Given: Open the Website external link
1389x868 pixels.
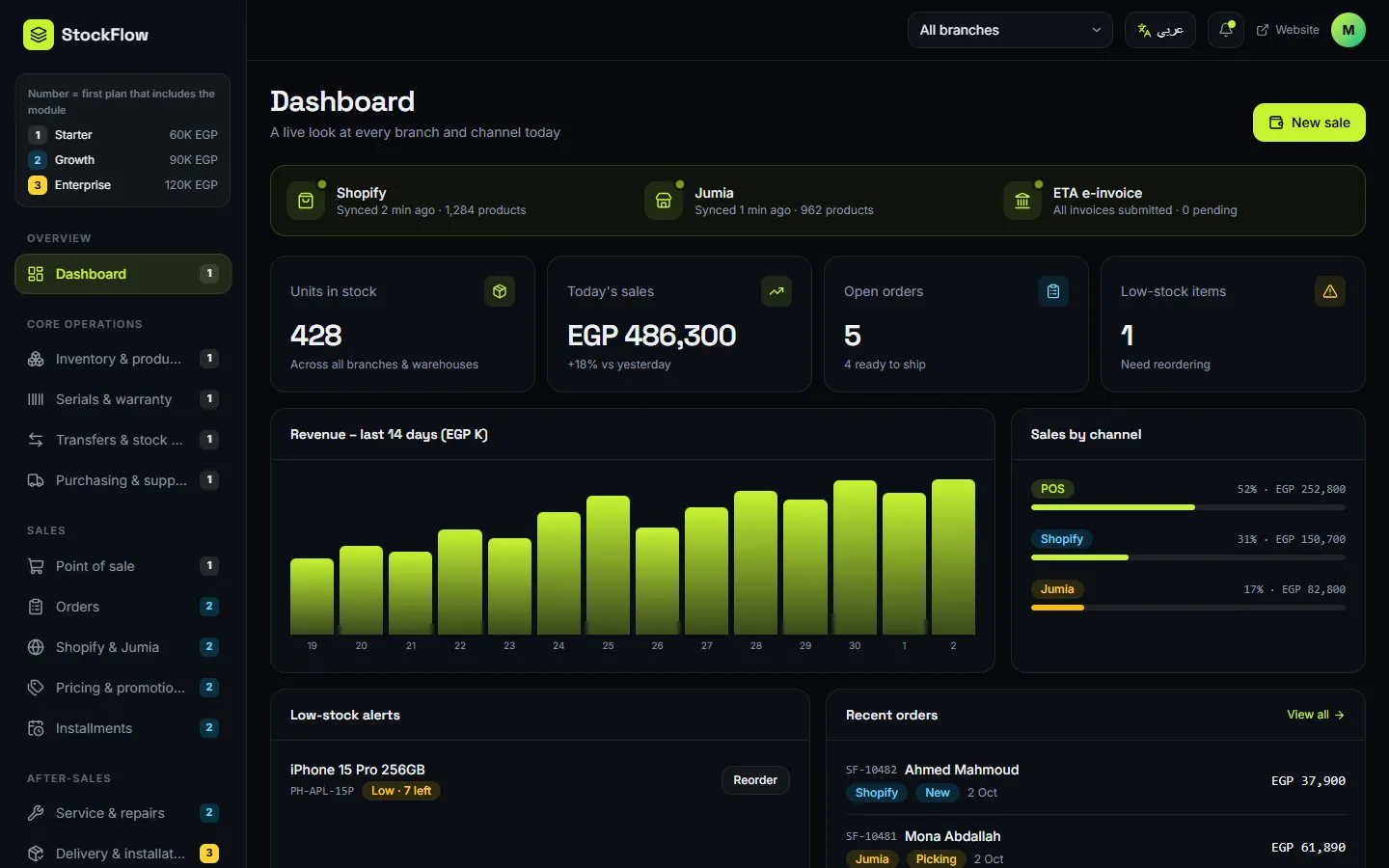Looking at the screenshot, I should point(1288,30).
